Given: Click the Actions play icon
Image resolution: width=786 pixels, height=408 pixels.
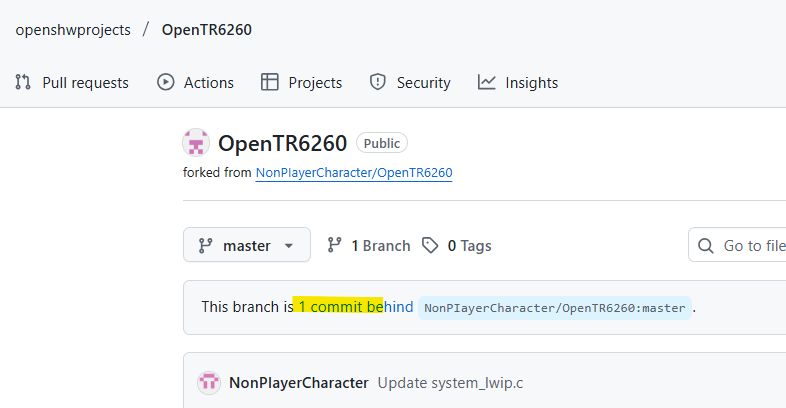Looking at the screenshot, I should [x=165, y=82].
